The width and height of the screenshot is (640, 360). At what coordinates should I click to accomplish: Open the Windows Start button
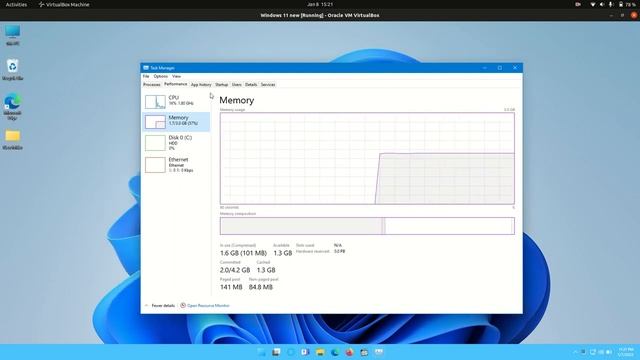click(261, 352)
